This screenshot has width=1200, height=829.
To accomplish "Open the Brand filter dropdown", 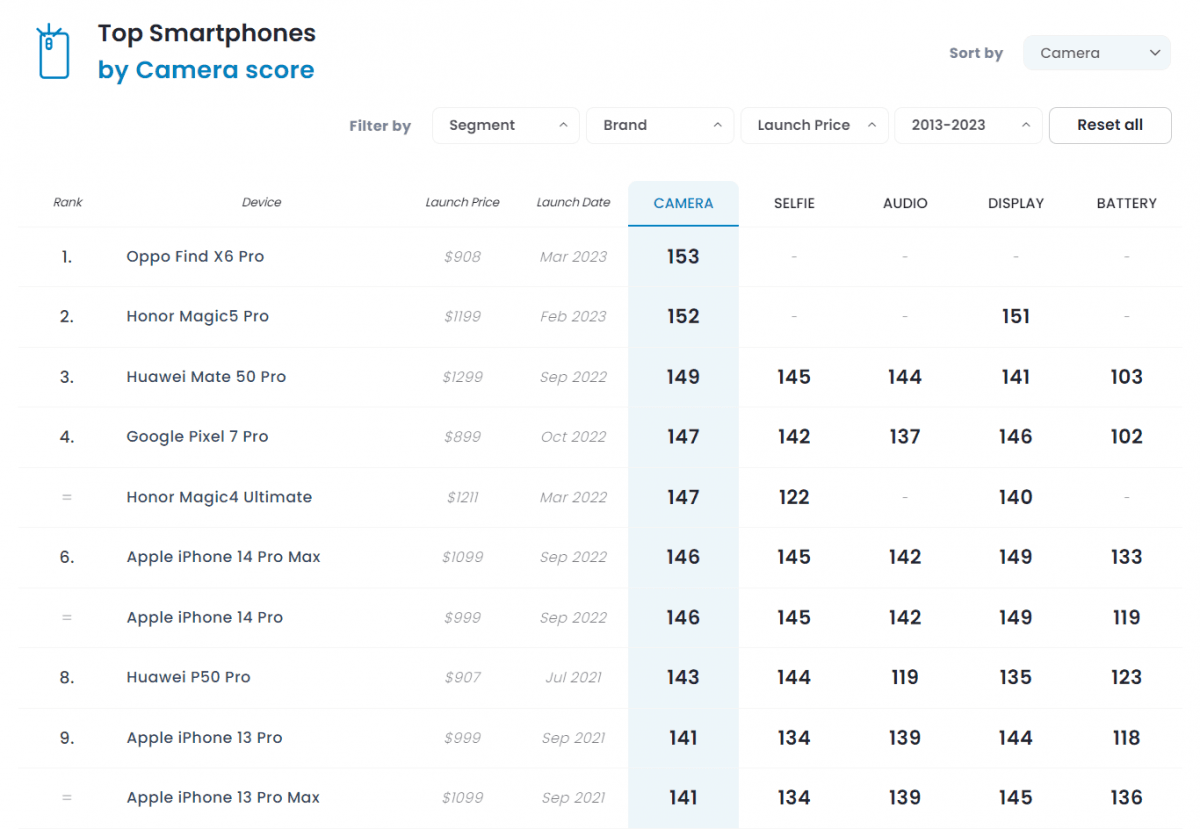I will 660,125.
